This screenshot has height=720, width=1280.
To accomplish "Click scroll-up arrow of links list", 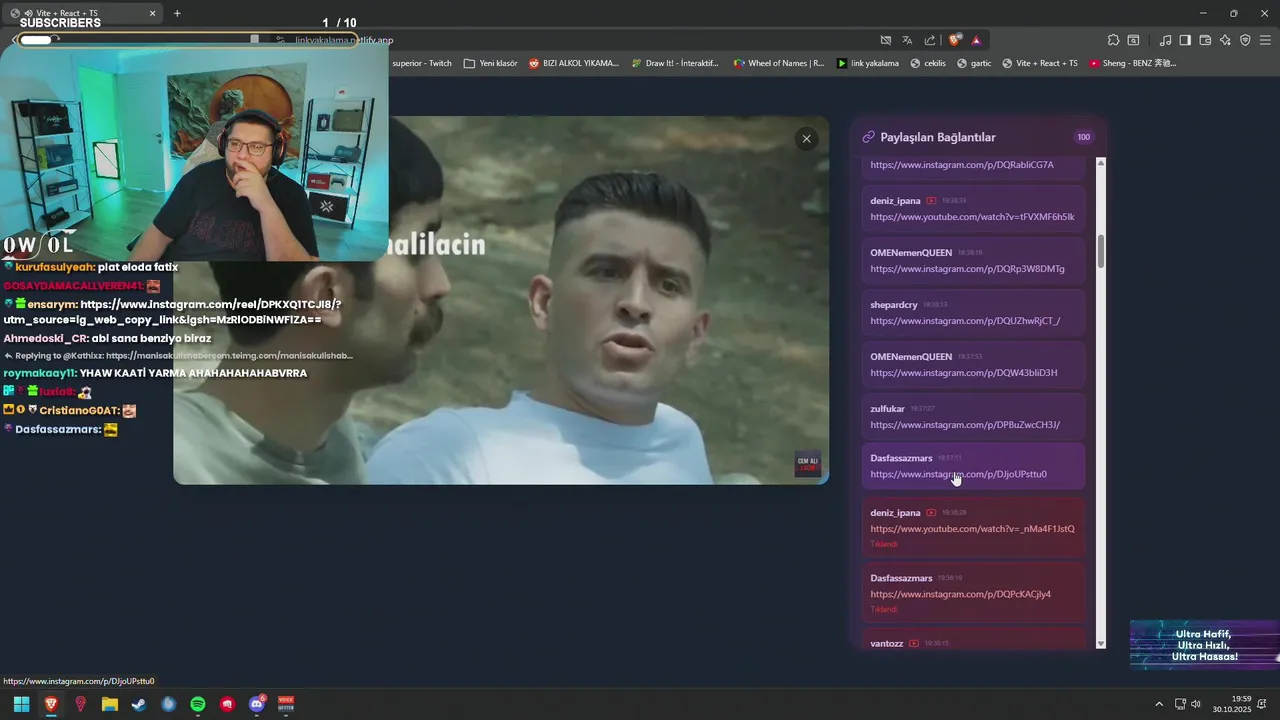I will pos(1101,162).
